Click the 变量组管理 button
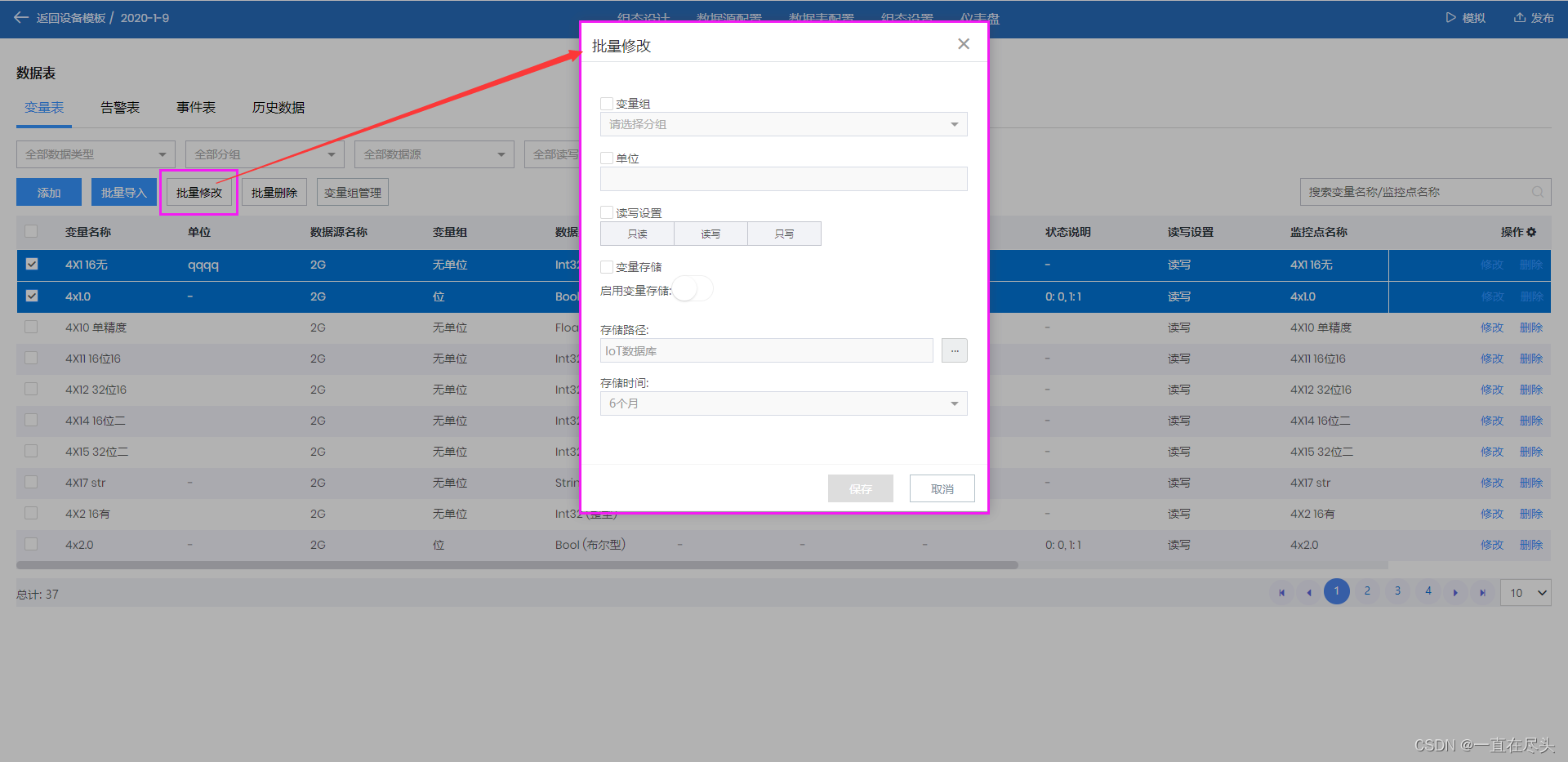1568x762 pixels. tap(353, 192)
